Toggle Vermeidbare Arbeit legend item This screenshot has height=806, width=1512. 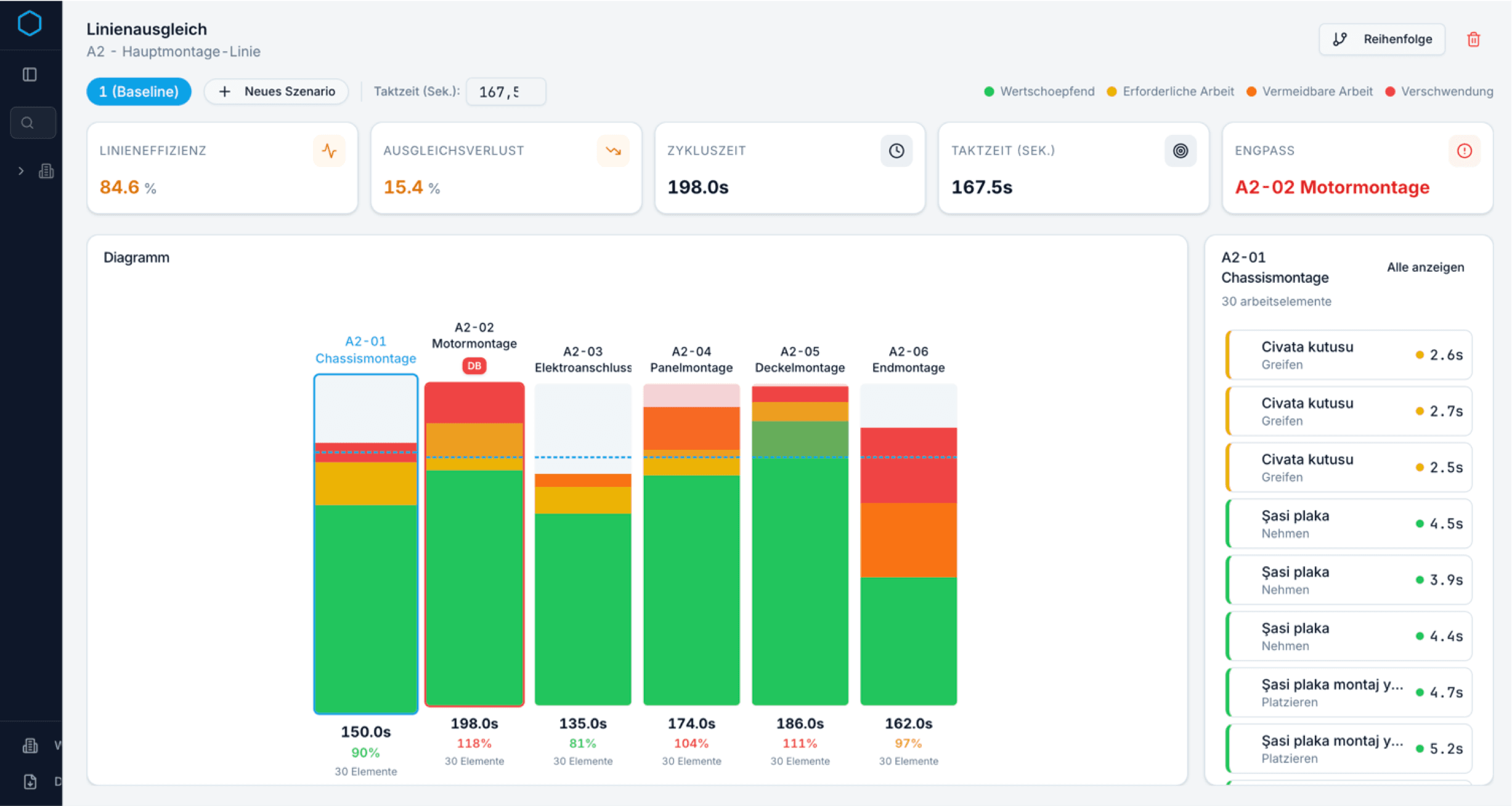pyautogui.click(x=1309, y=92)
